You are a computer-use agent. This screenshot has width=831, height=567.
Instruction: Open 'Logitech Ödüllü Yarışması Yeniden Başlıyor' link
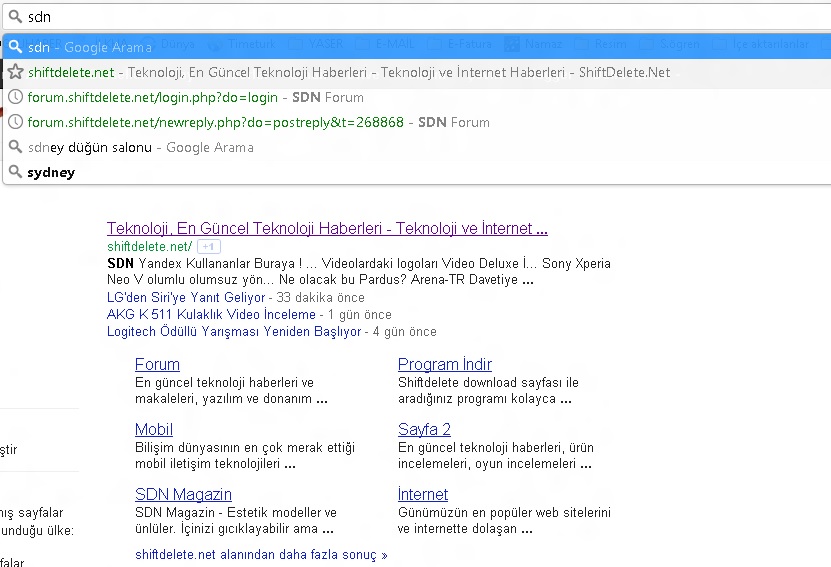point(234,332)
